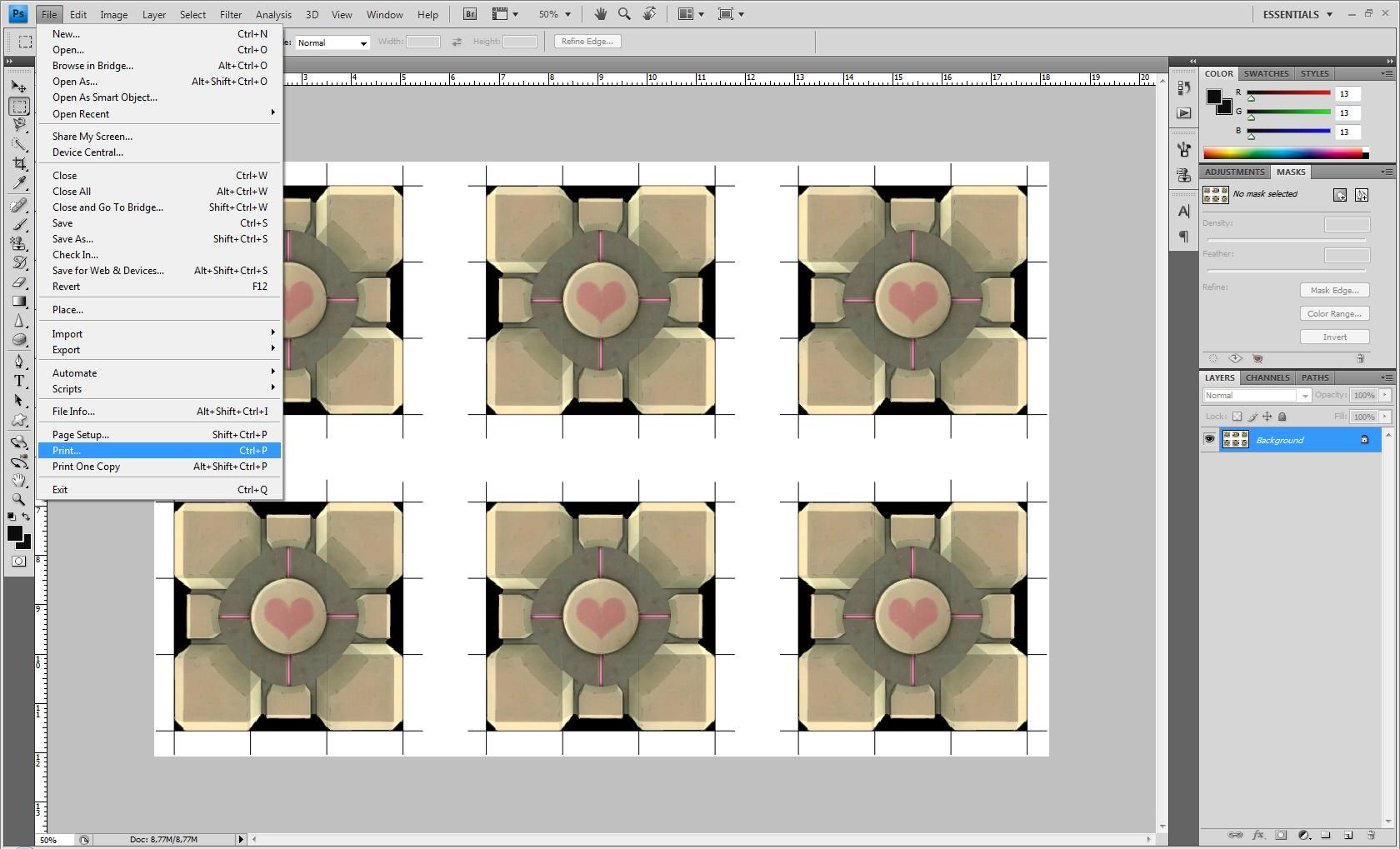1400x849 pixels.
Task: Choose Page Setup... from the File menu
Action: point(159,435)
